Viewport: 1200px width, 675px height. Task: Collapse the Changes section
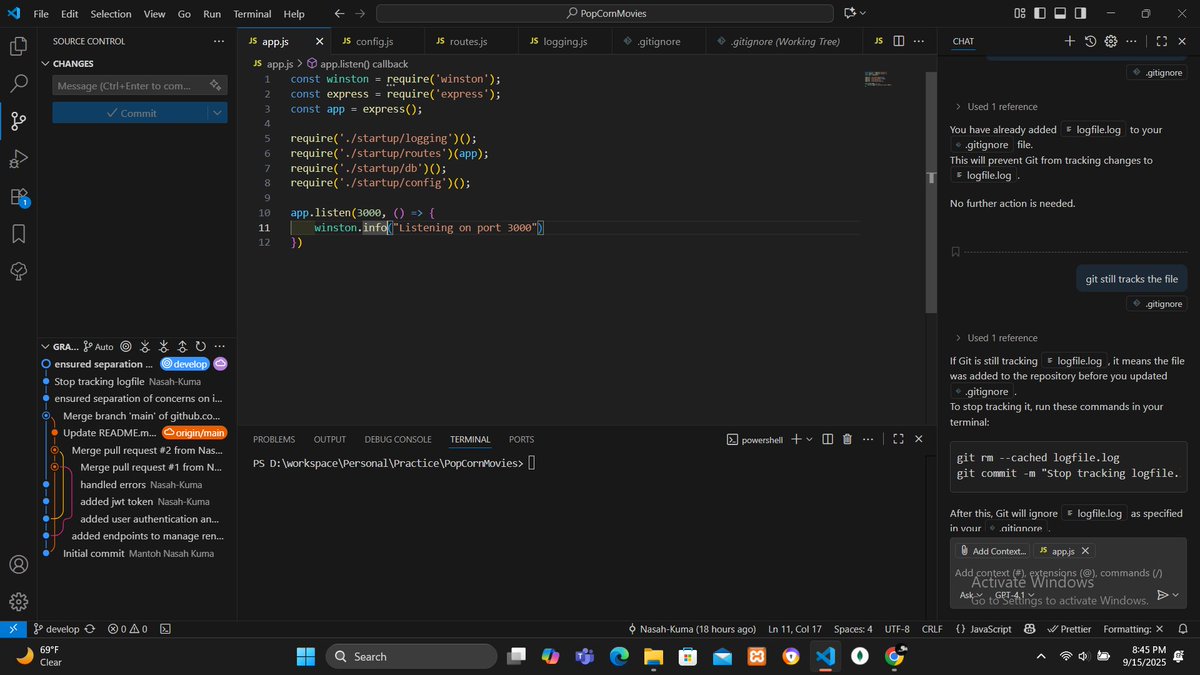coord(45,64)
